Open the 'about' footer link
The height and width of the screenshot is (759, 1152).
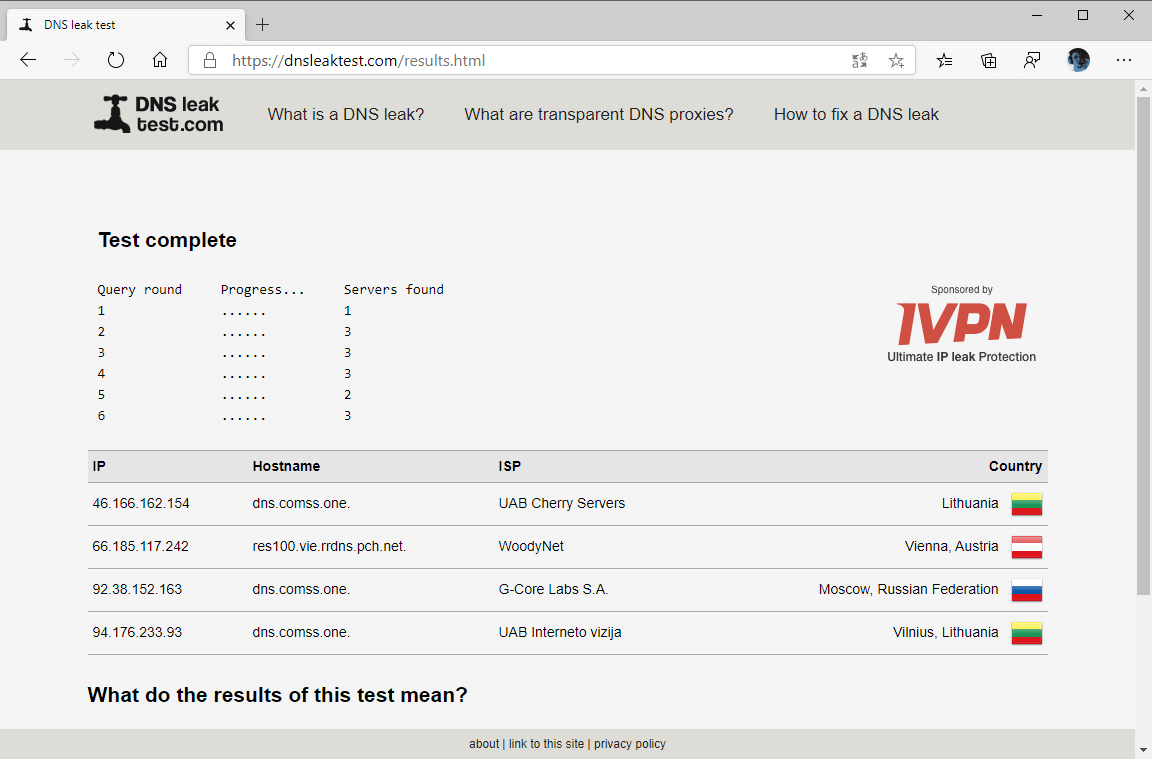[483, 744]
